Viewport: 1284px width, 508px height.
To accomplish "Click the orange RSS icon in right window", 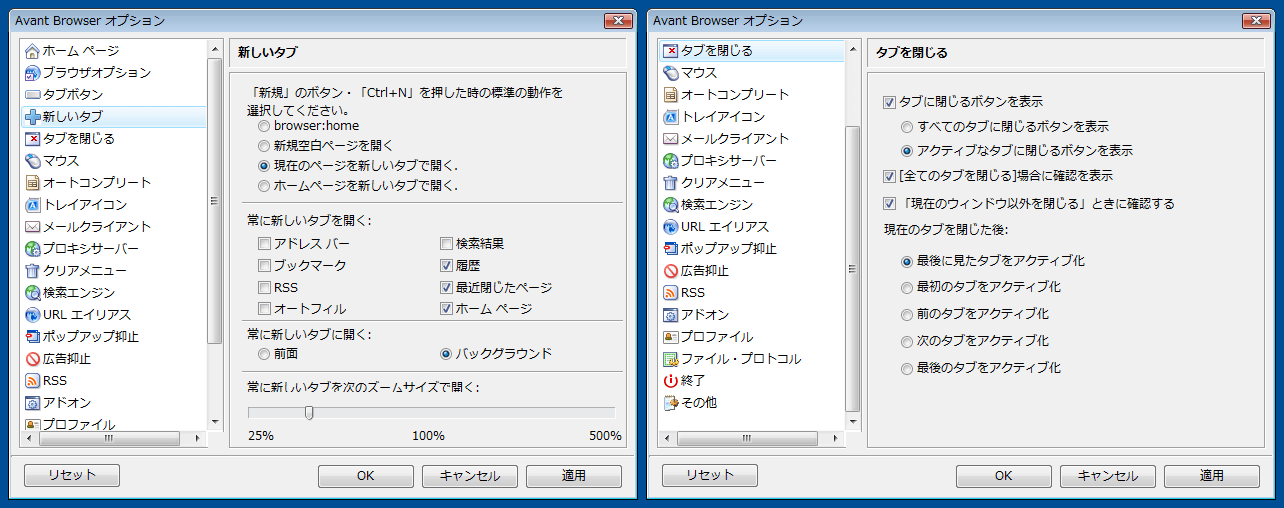I will (x=671, y=293).
